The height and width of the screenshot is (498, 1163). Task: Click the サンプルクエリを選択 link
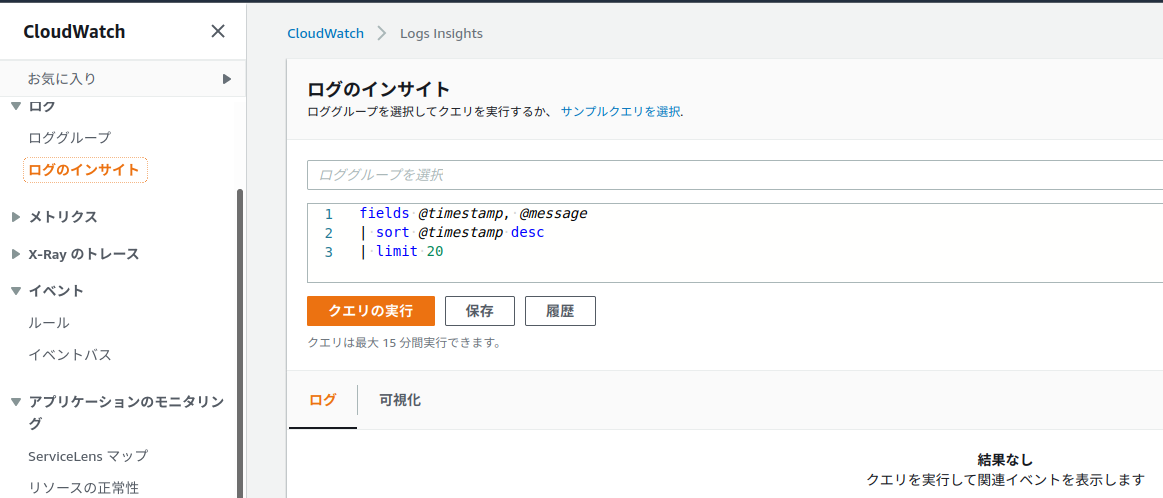coord(622,112)
